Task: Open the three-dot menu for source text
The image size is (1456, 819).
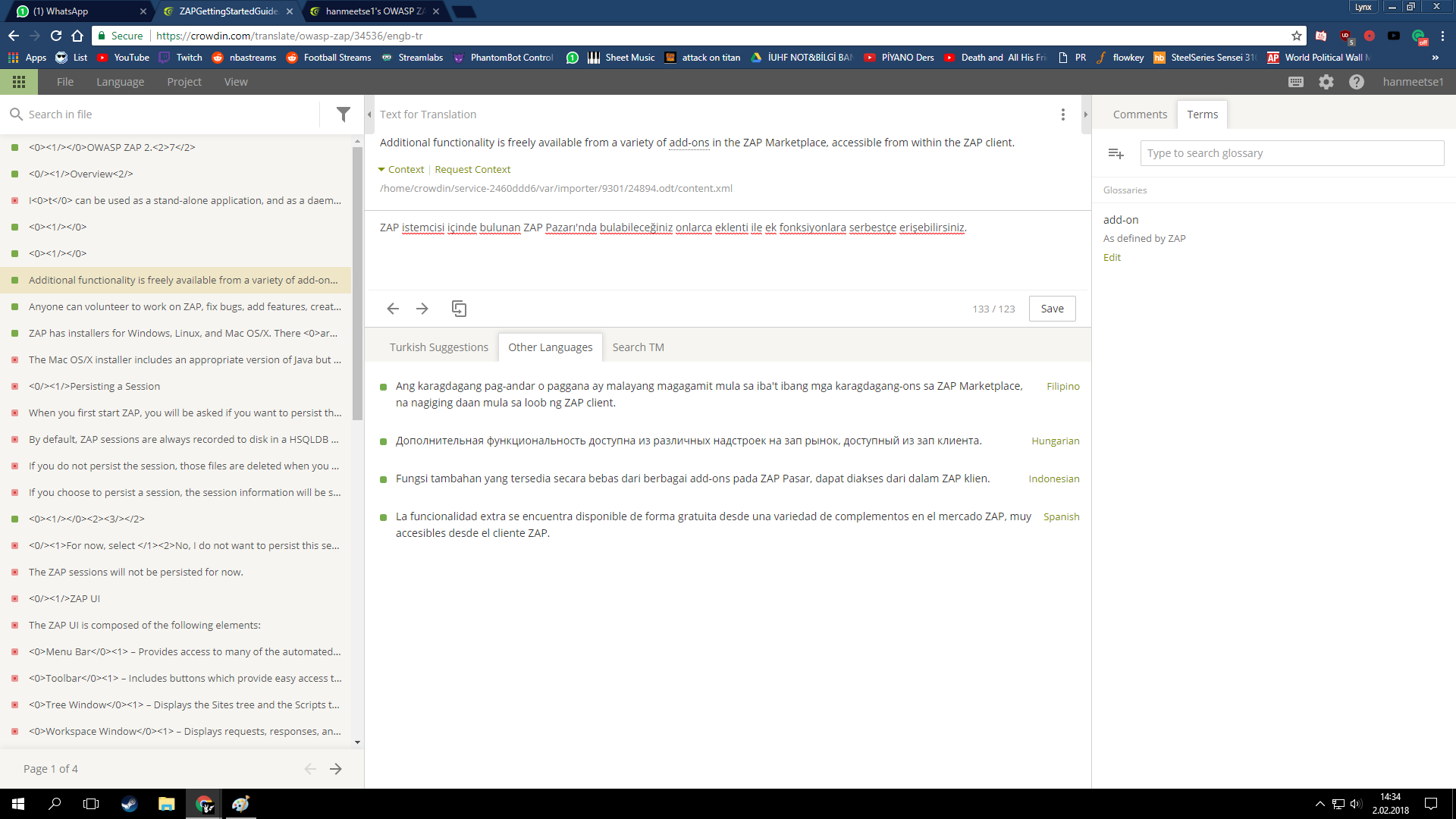Action: (1063, 115)
